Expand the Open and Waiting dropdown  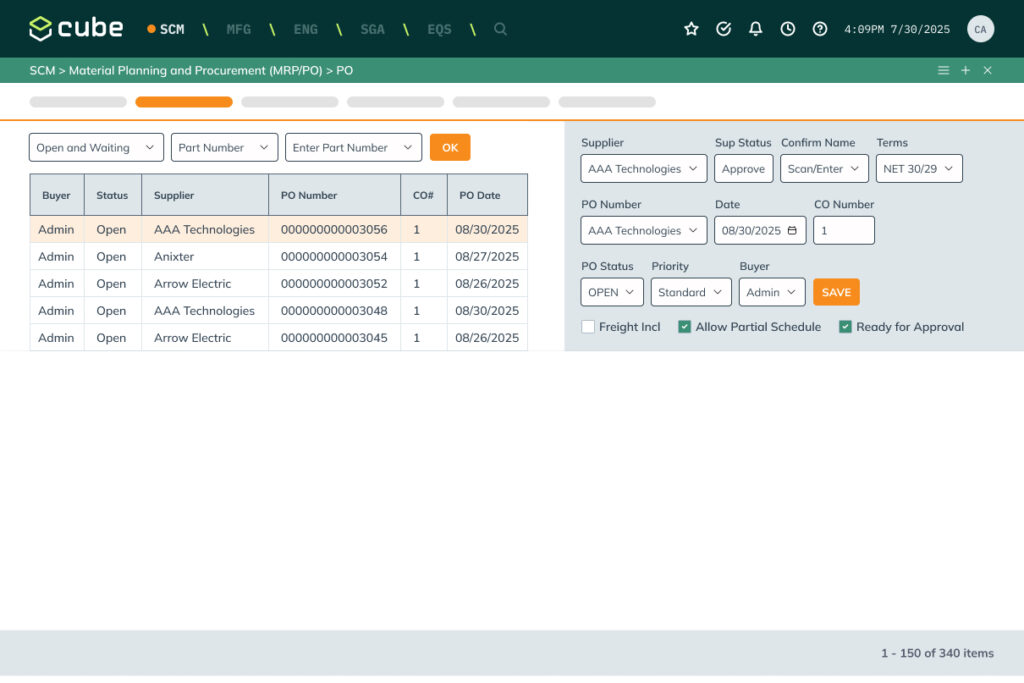[96, 148]
